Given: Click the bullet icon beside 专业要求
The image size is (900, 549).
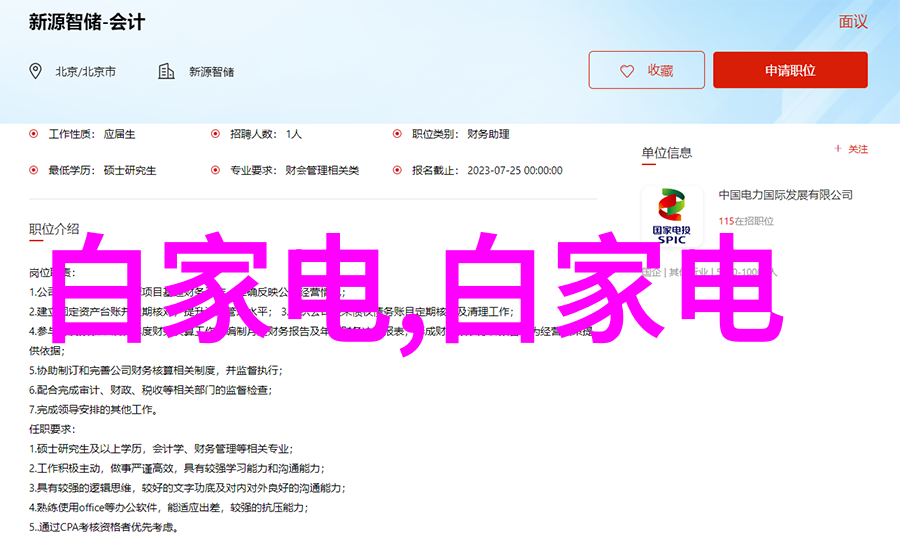Looking at the screenshot, I should tap(215, 170).
